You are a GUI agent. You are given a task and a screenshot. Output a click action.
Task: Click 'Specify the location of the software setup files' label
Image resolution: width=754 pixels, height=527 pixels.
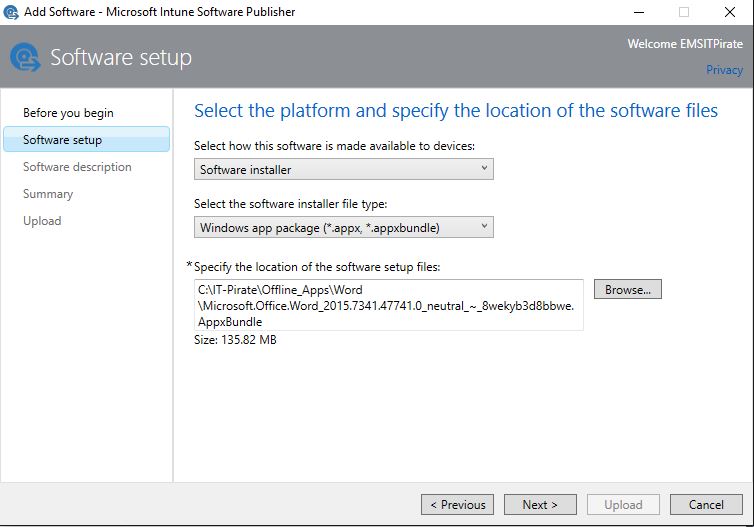[317, 267]
